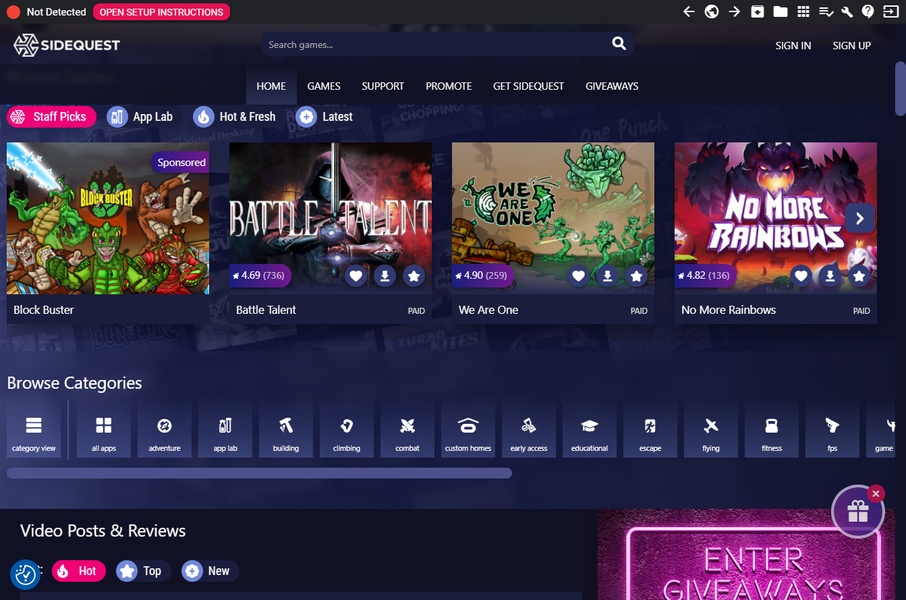
Task: Open the SUPPORT navigation tab
Action: 383,86
